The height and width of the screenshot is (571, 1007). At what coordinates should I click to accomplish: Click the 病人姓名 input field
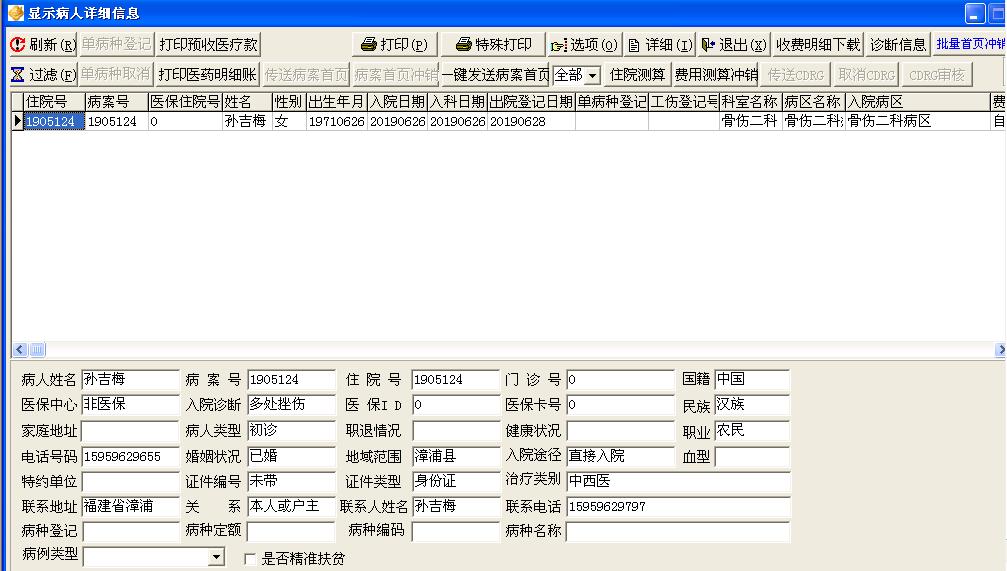point(130,380)
